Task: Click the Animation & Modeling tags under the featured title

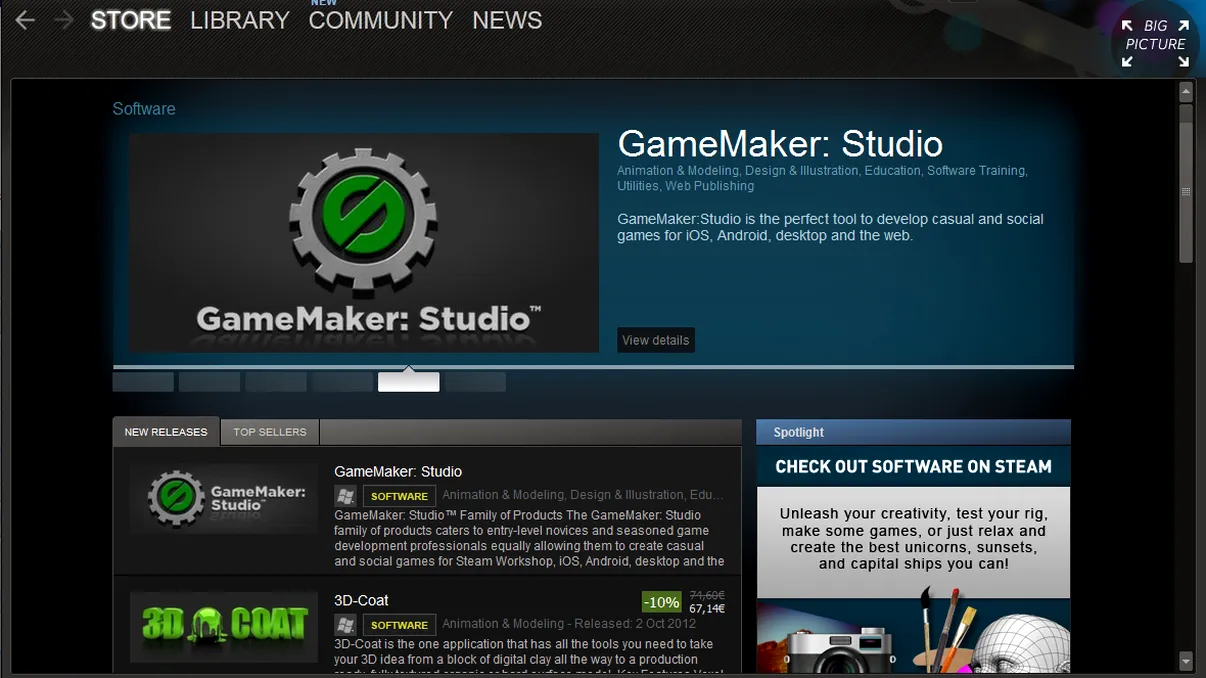Action: pyautogui.click(x=822, y=178)
